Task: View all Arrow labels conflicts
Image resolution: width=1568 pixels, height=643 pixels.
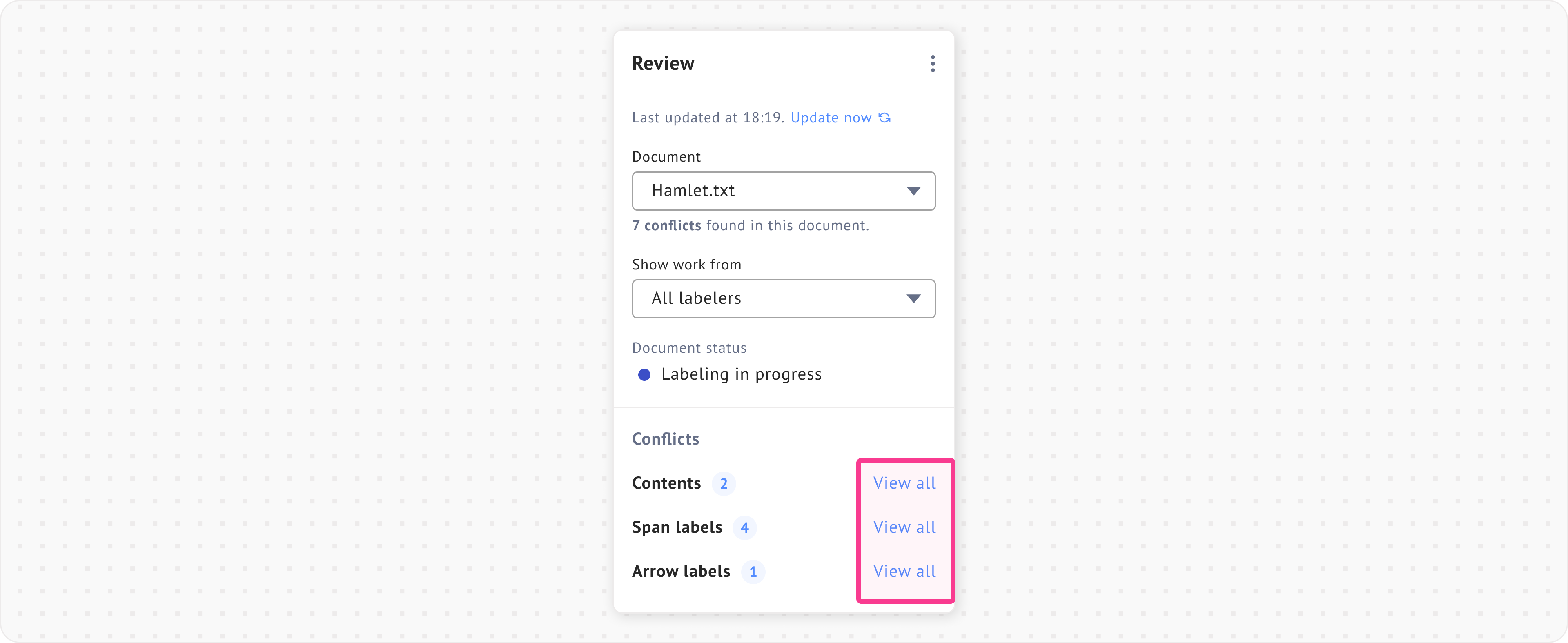Action: 904,572
